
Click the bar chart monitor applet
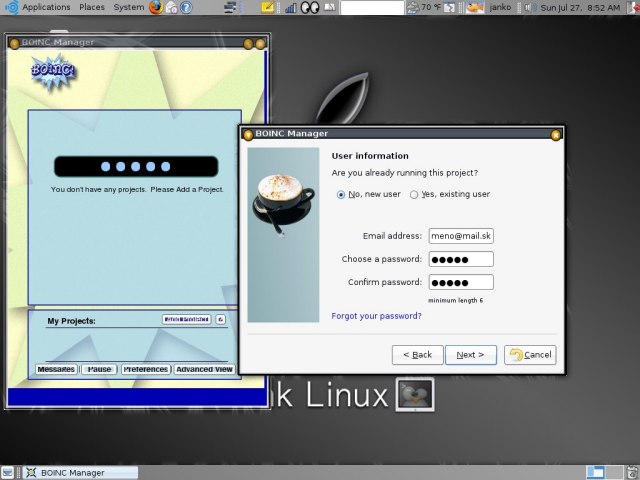[x=291, y=7]
